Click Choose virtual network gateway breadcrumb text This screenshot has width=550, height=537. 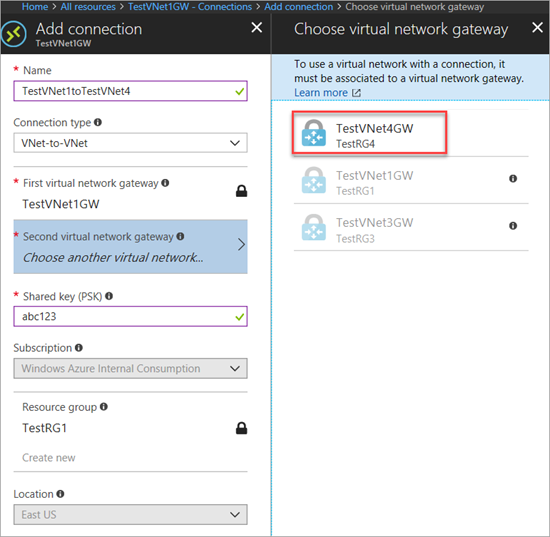[415, 7]
